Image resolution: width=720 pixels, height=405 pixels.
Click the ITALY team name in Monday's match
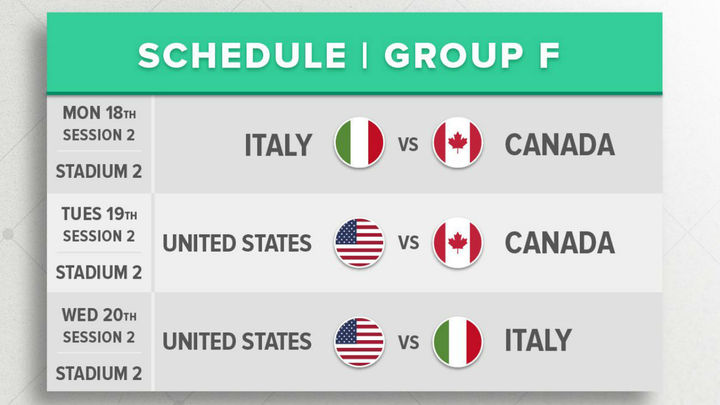(278, 145)
